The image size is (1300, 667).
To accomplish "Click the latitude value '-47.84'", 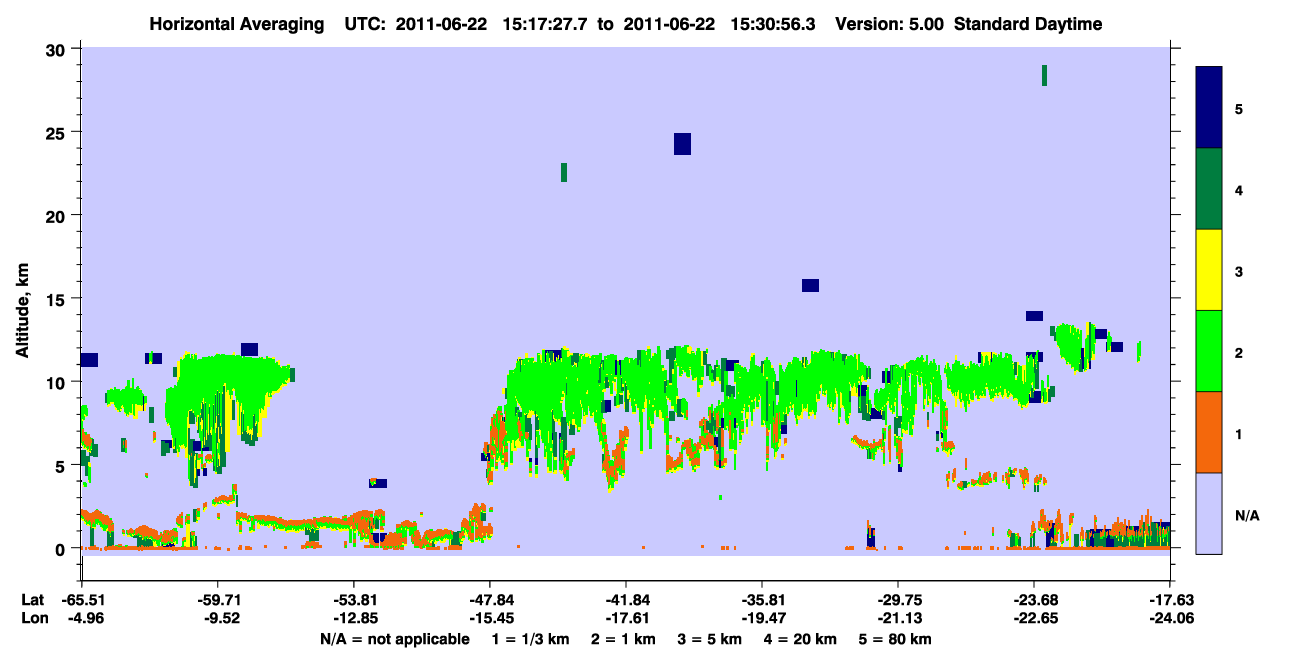I will (490, 600).
